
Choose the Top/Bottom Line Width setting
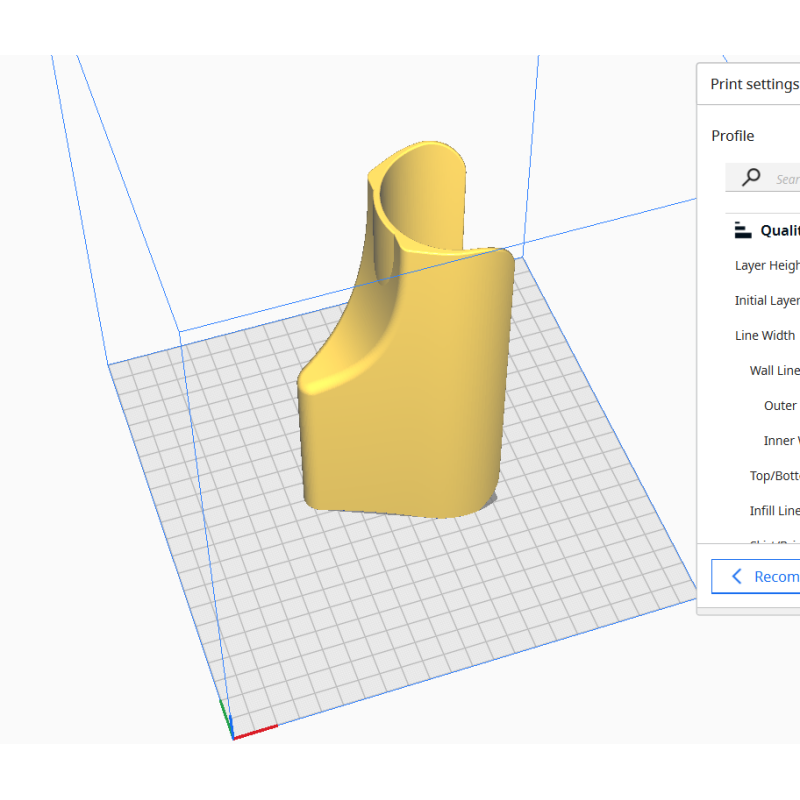774,475
